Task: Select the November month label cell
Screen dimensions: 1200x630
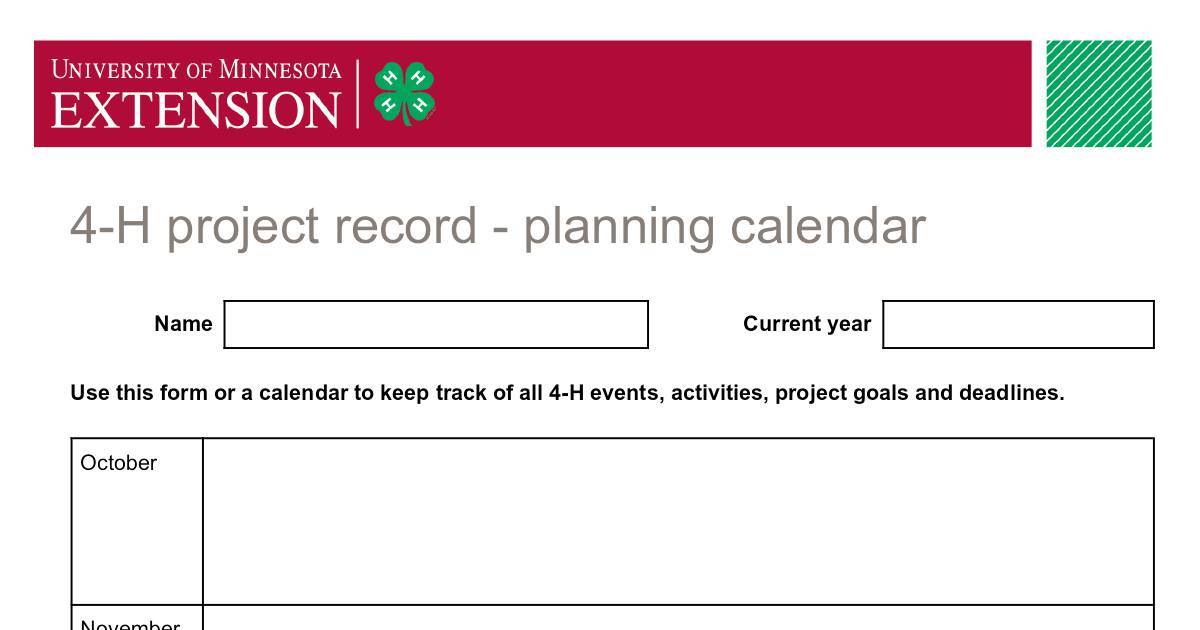Action: tap(137, 618)
